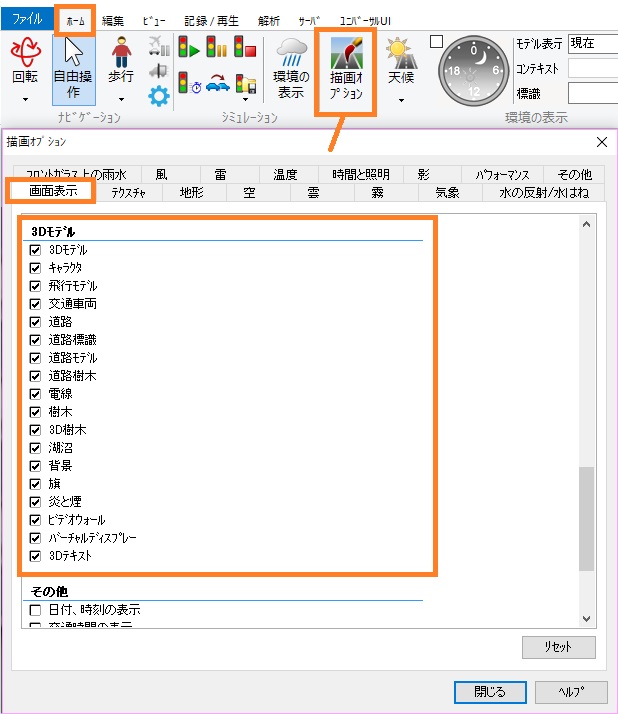The height and width of the screenshot is (714, 618).
Task: Click the plane and car speed icon
Action: pos(159,46)
